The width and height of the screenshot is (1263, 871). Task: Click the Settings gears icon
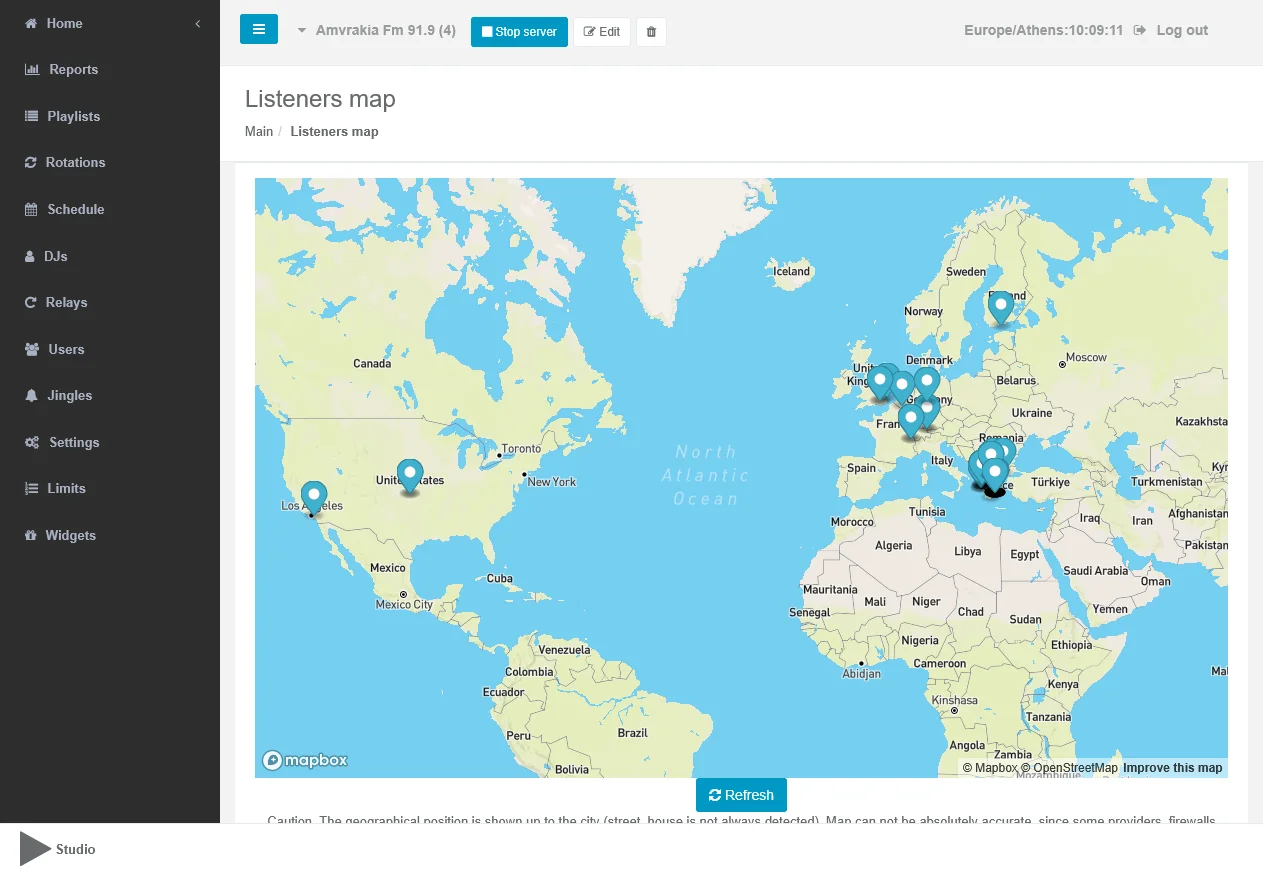tap(32, 442)
